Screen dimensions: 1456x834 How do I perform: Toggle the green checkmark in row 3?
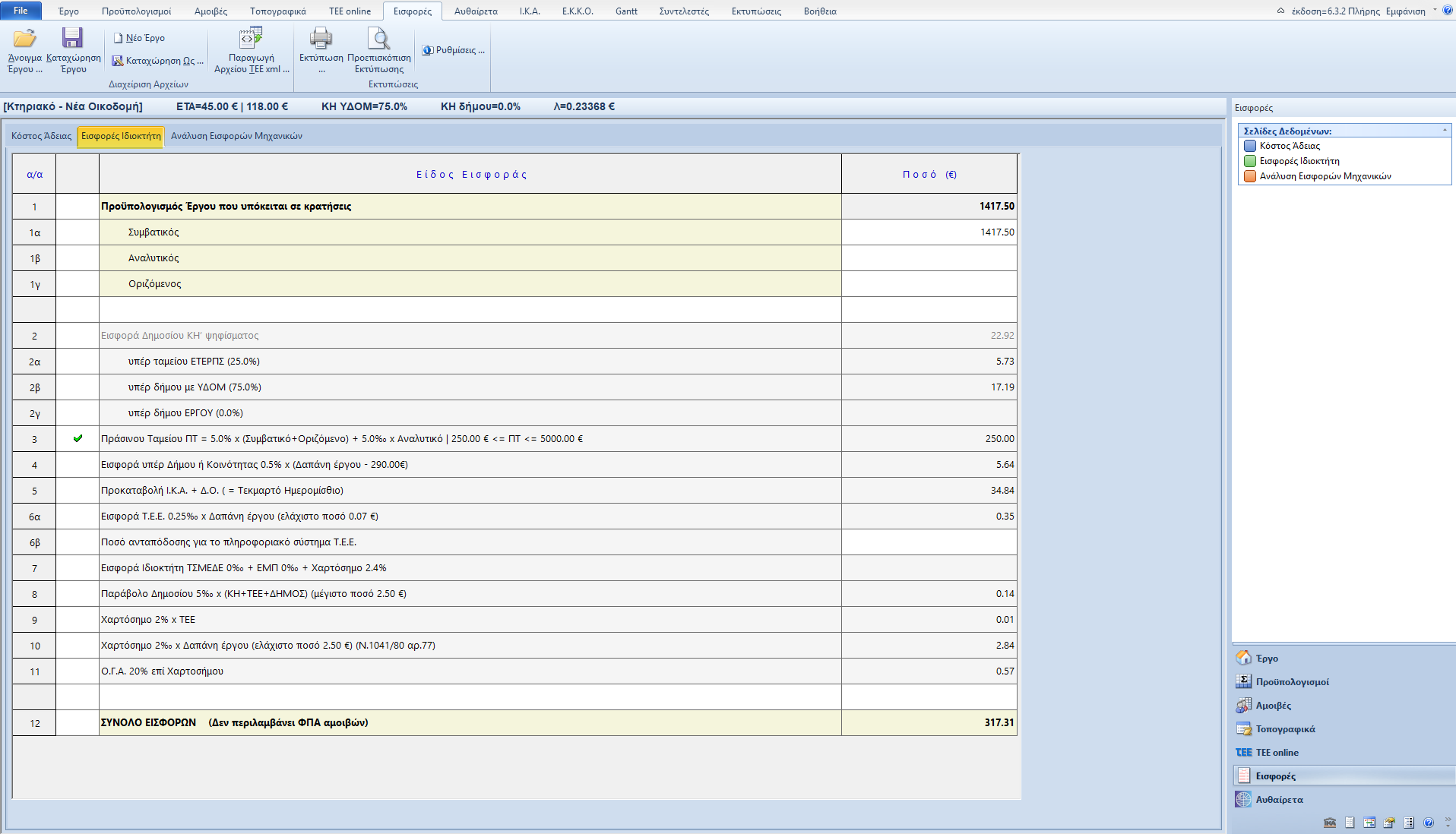[78, 439]
